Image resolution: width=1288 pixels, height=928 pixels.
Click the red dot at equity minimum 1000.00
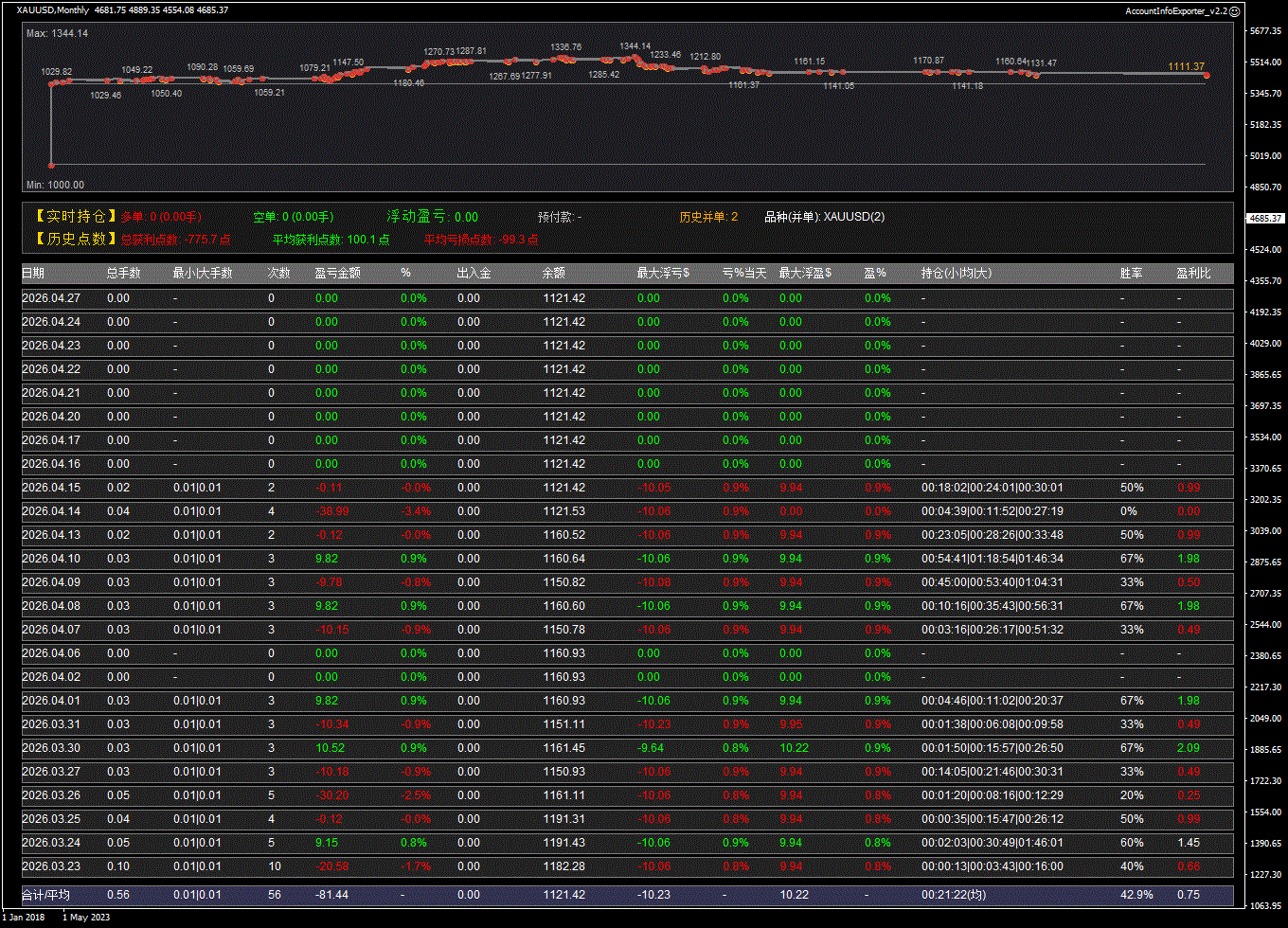[51, 165]
